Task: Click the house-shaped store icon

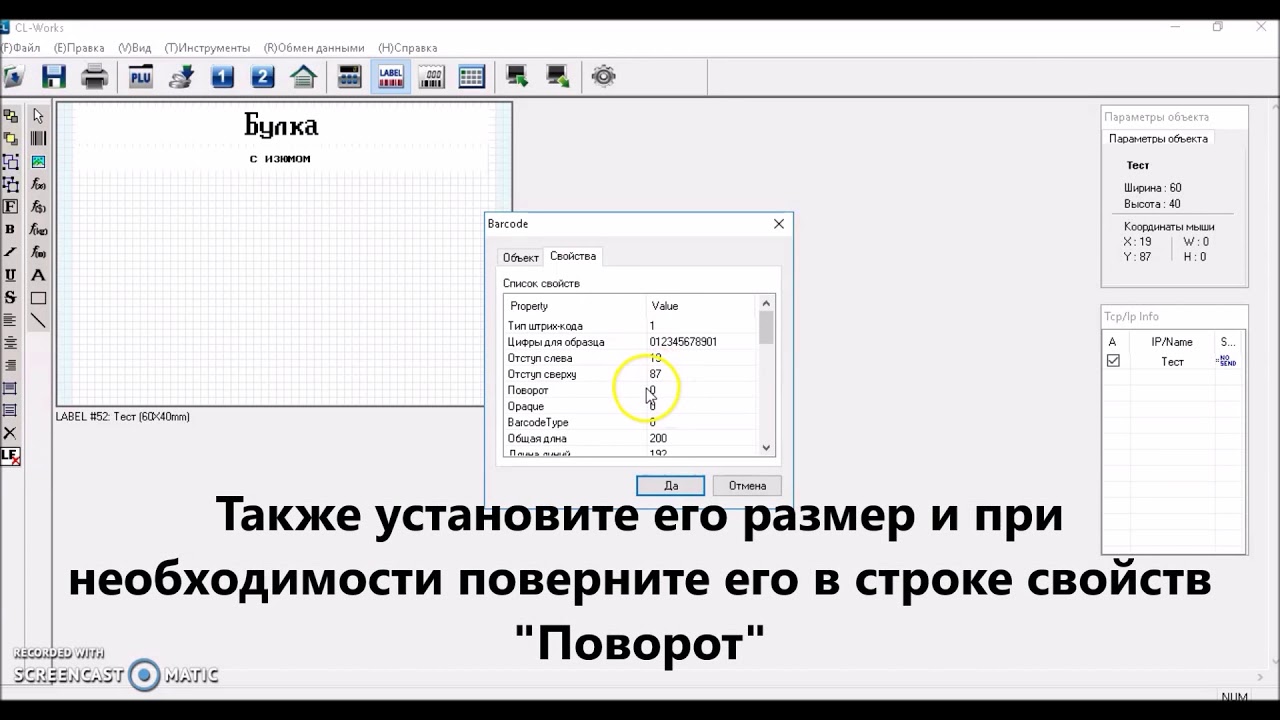Action: (303, 76)
